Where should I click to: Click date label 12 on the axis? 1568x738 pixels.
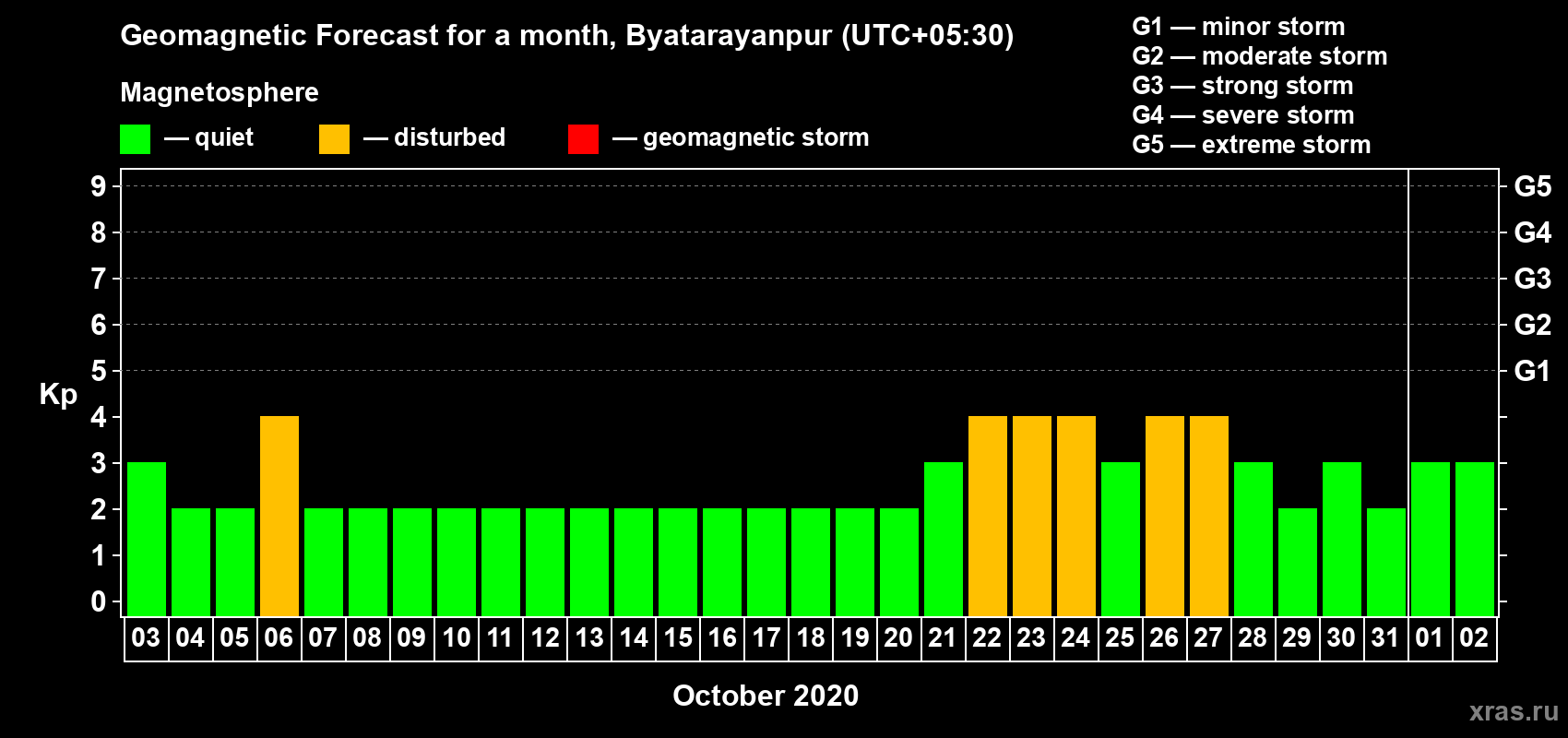tap(544, 637)
